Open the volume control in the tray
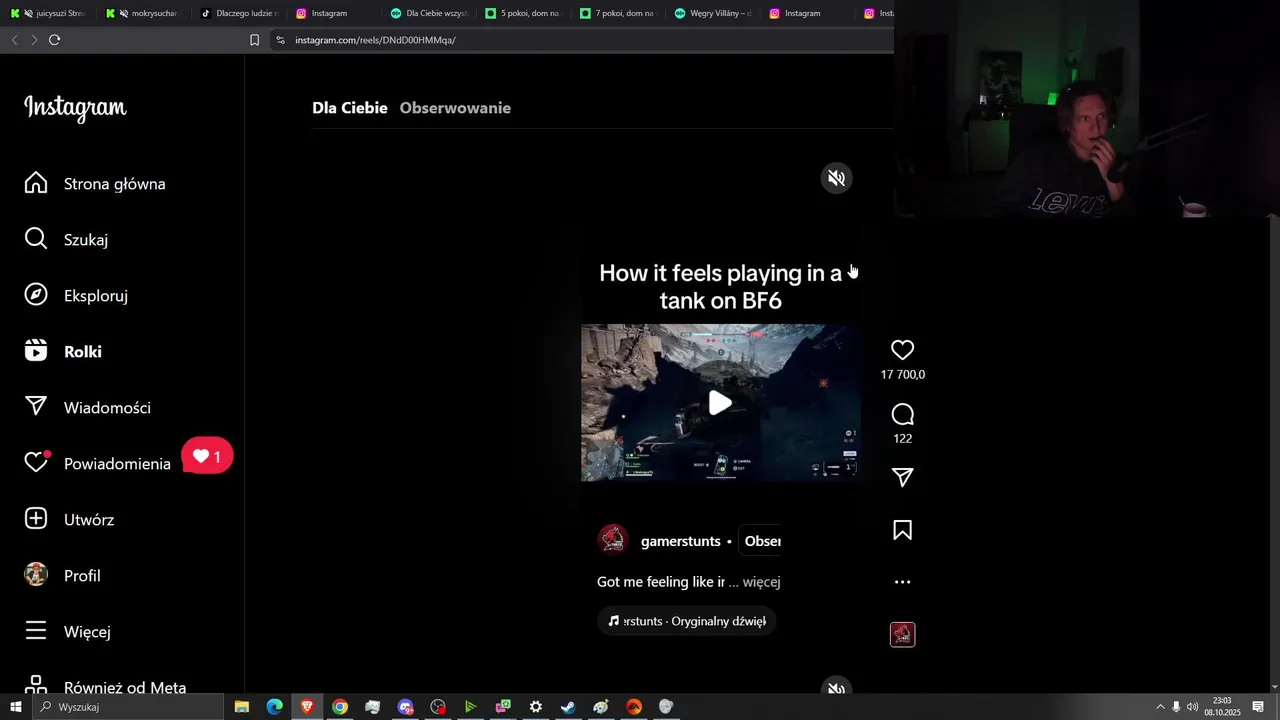Screen dimensions: 1280x720 (x=1192, y=707)
